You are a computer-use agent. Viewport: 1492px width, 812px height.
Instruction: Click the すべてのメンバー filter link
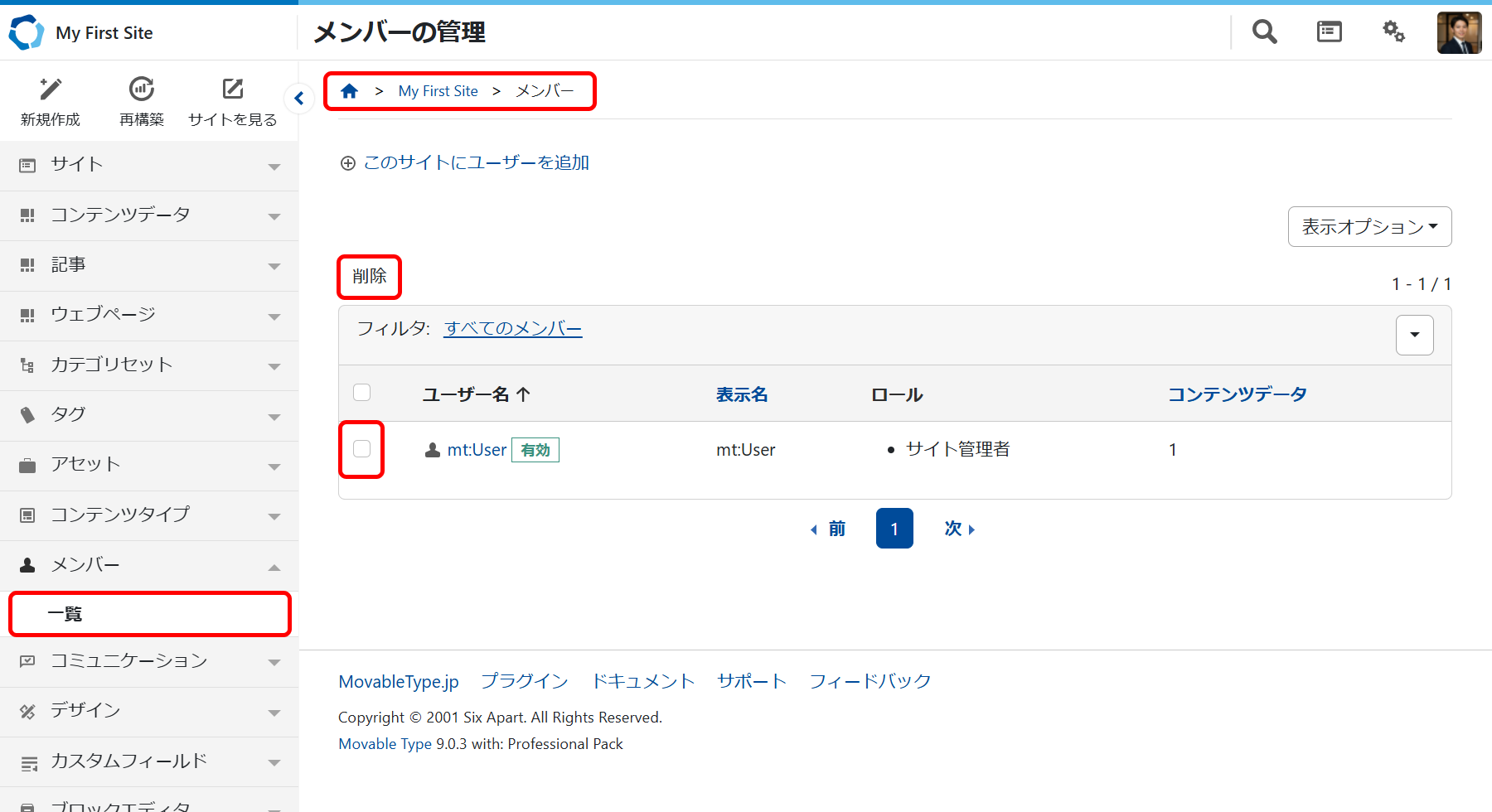tap(513, 329)
